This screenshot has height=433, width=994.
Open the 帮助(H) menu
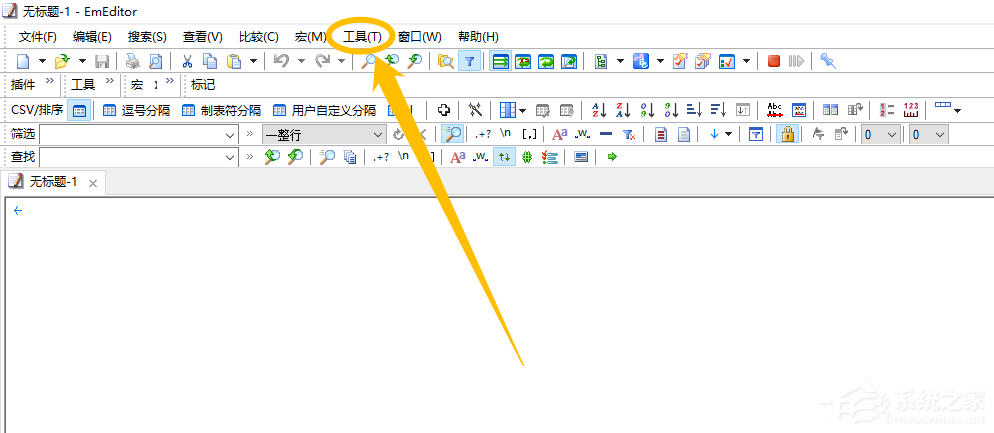click(x=478, y=37)
